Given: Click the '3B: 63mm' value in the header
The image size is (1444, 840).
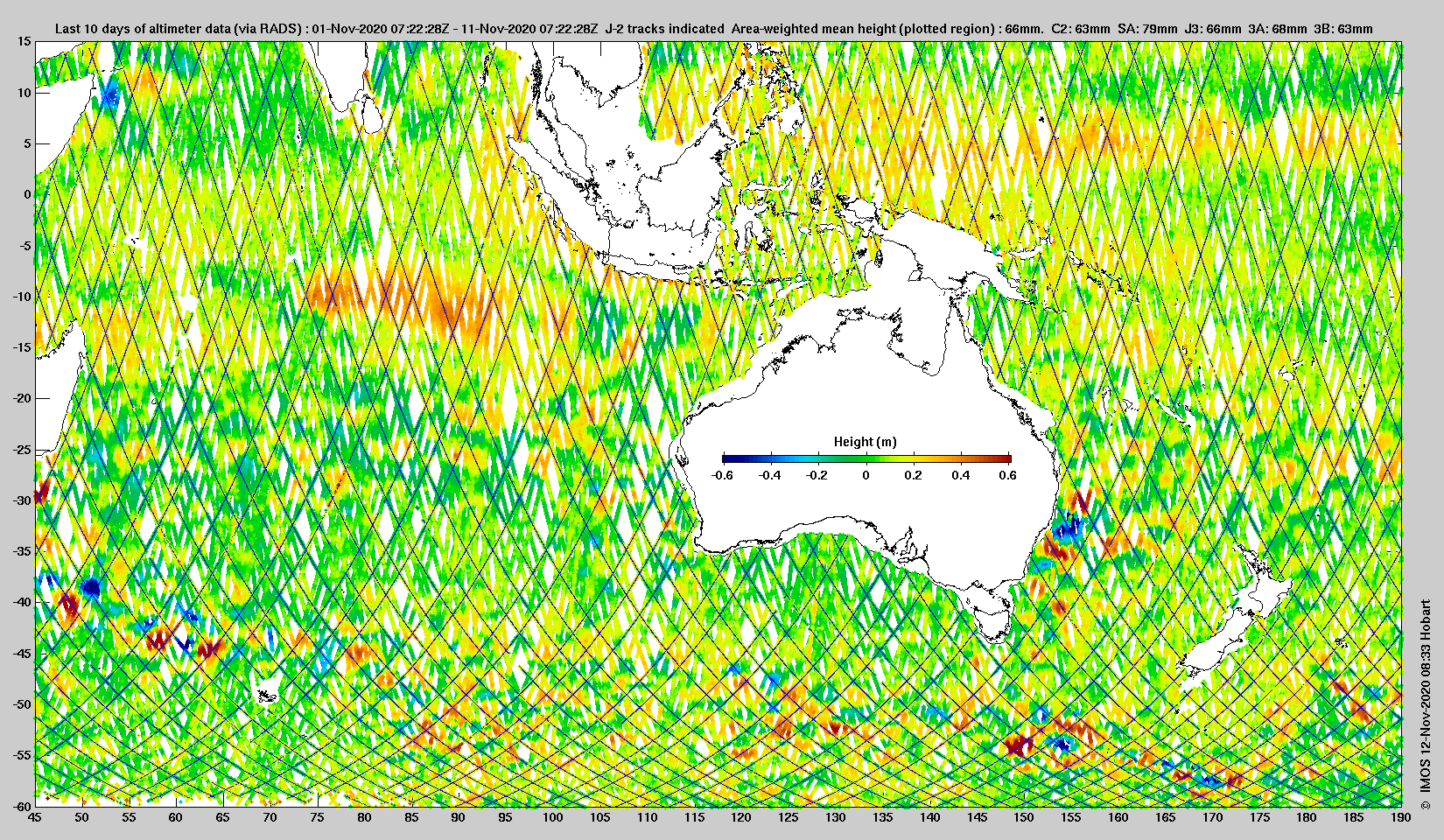Looking at the screenshot, I should [x=1343, y=29].
